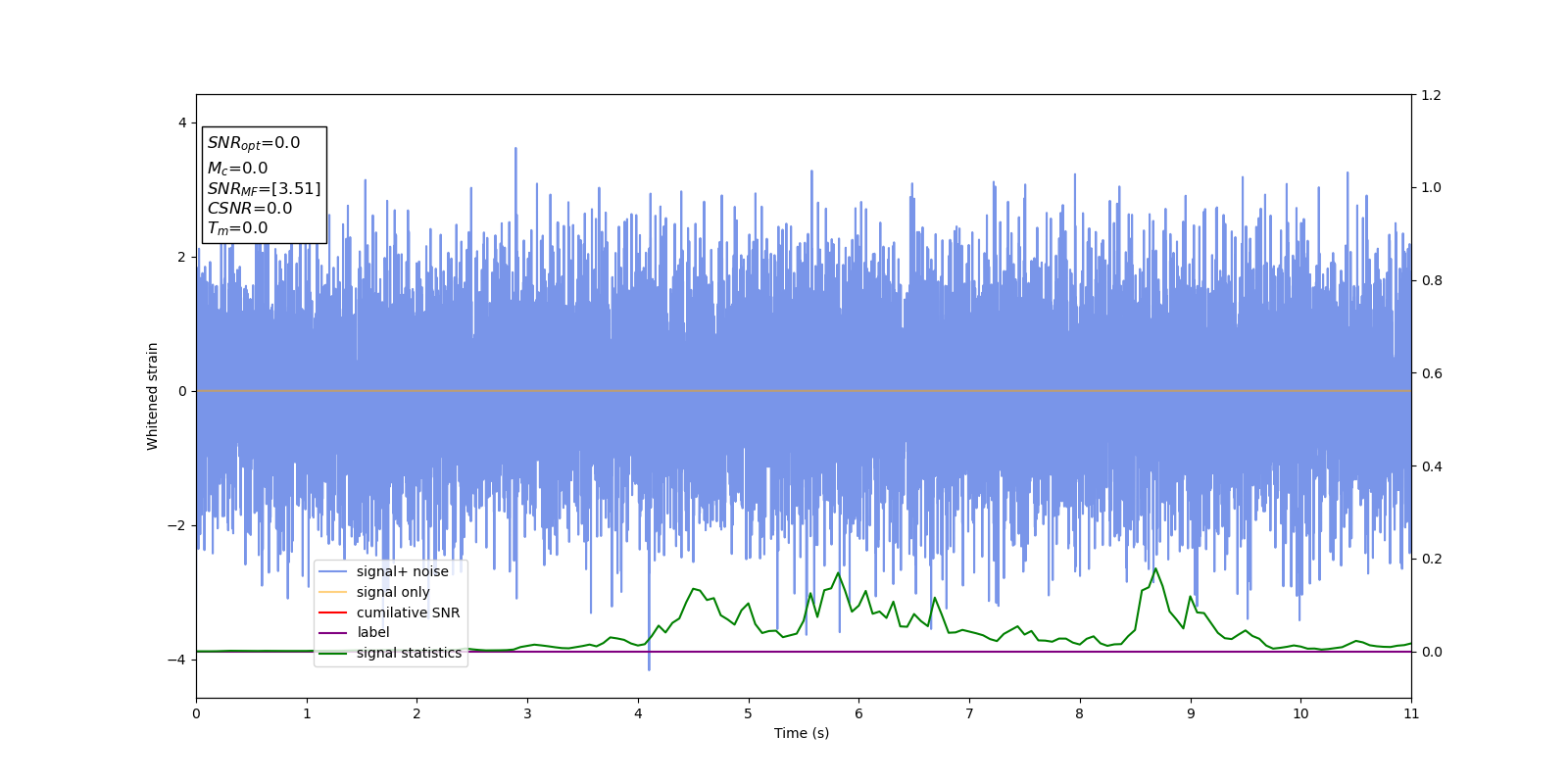The image size is (1568, 784).
Task: Click the CSNR=0.0 annotation text
Action: [250, 209]
